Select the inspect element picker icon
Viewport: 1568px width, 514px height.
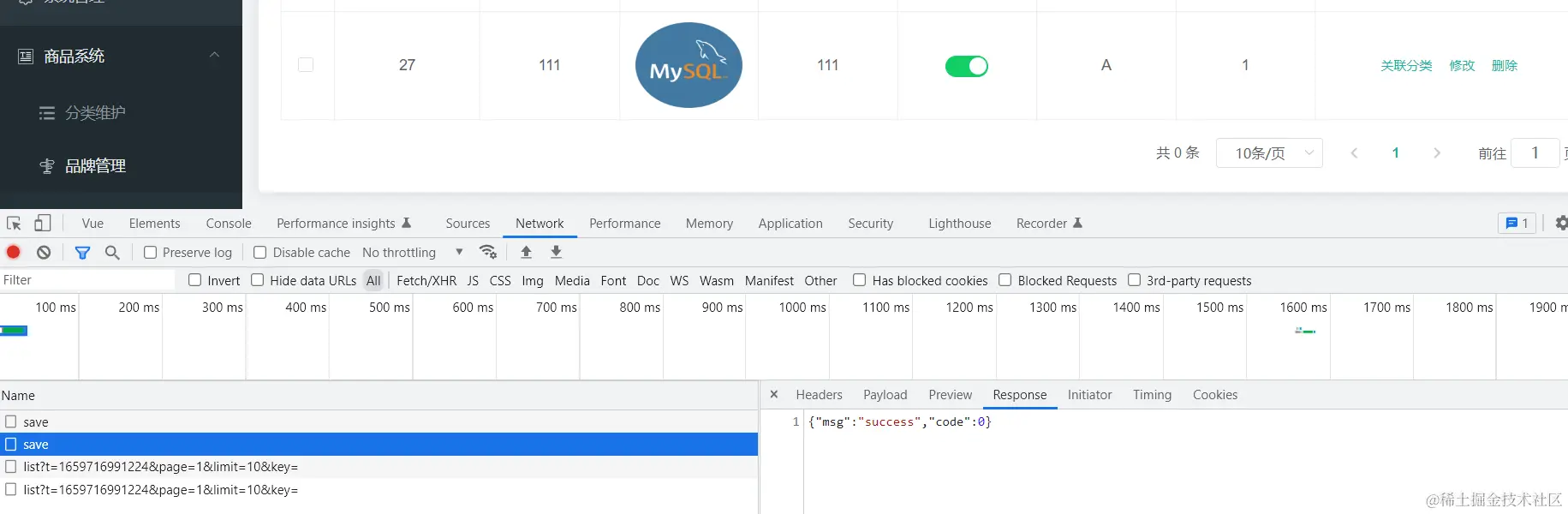coord(14,224)
